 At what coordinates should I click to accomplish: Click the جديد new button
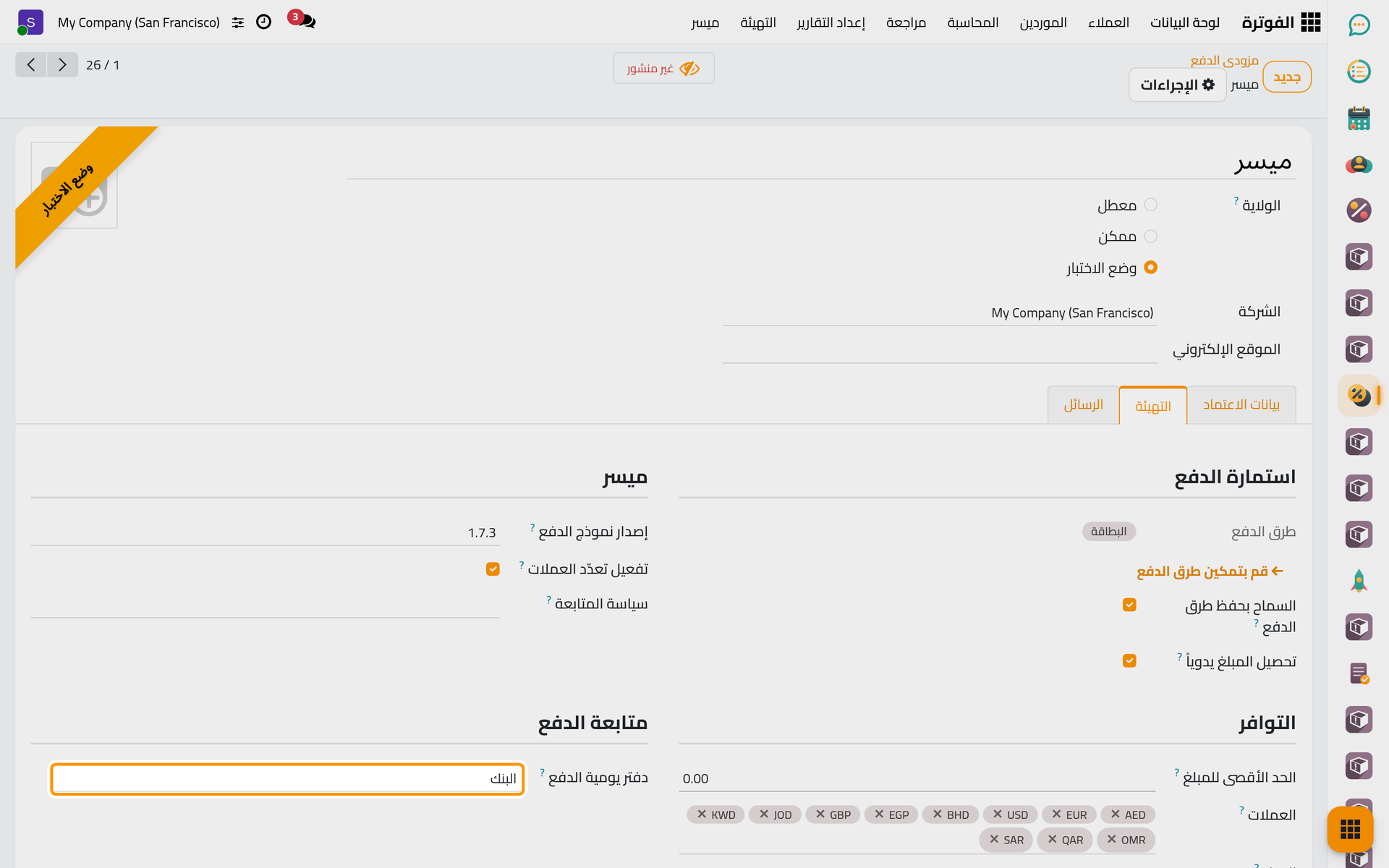pyautogui.click(x=1286, y=77)
